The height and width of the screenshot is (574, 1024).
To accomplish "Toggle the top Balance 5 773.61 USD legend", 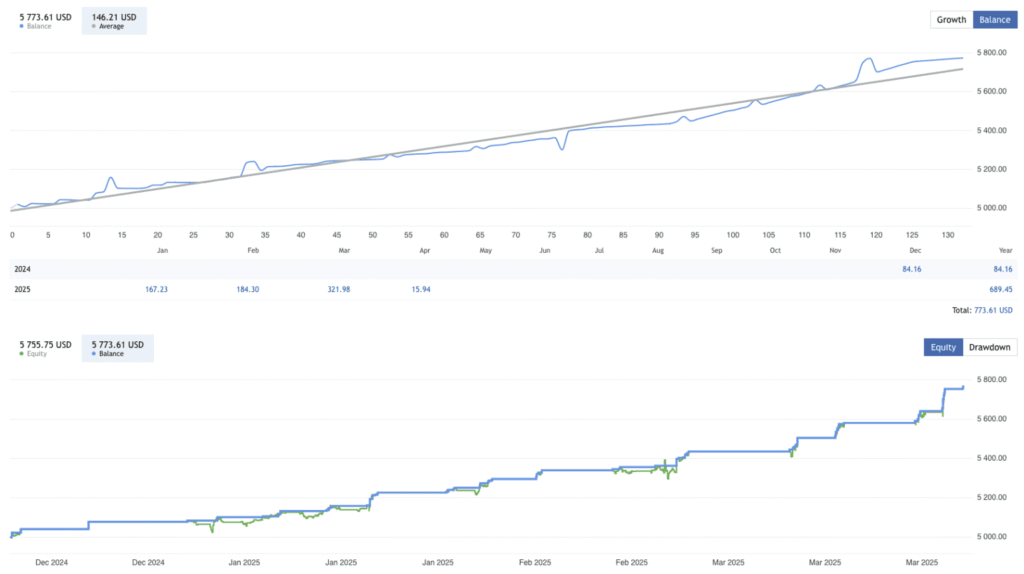I will tap(42, 20).
